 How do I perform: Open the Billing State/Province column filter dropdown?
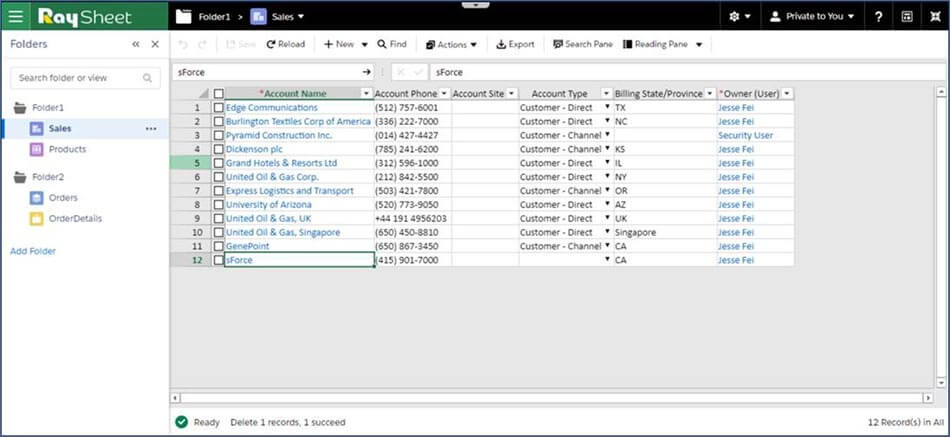pyautogui.click(x=710, y=93)
